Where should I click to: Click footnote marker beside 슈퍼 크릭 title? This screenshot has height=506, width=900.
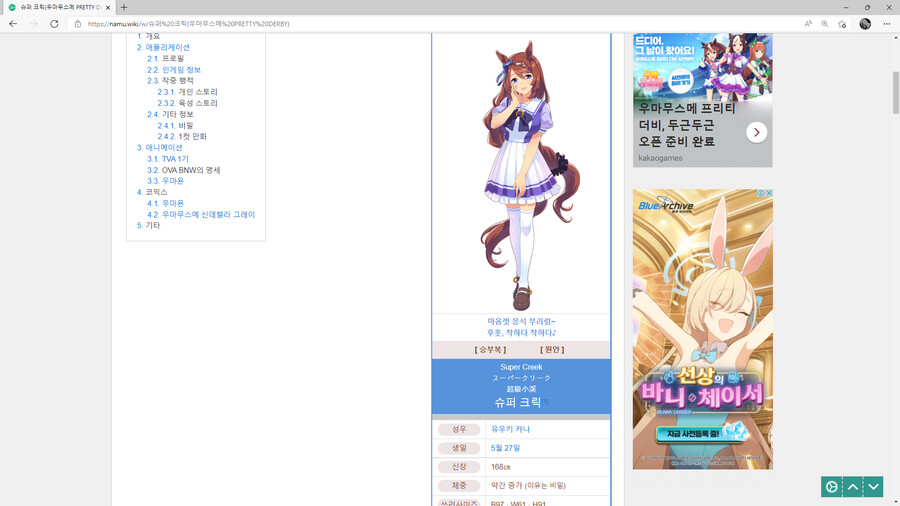545,401
